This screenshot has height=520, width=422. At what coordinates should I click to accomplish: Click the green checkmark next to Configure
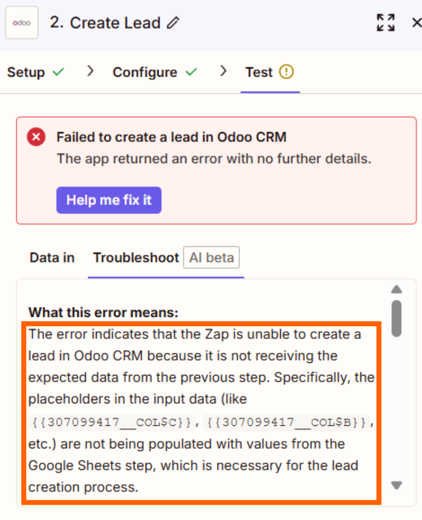191,72
